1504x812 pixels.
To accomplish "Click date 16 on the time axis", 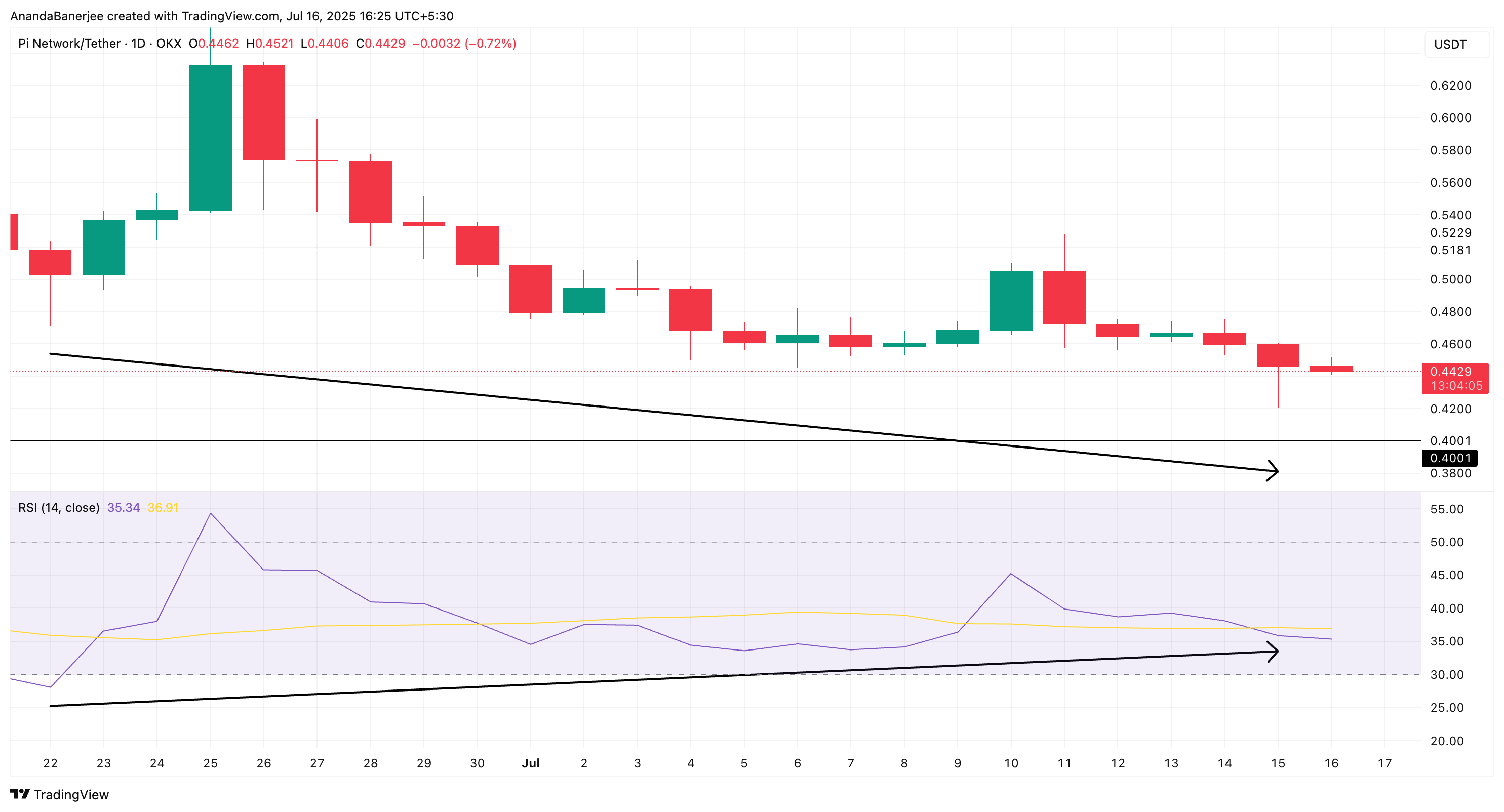I will [1331, 763].
